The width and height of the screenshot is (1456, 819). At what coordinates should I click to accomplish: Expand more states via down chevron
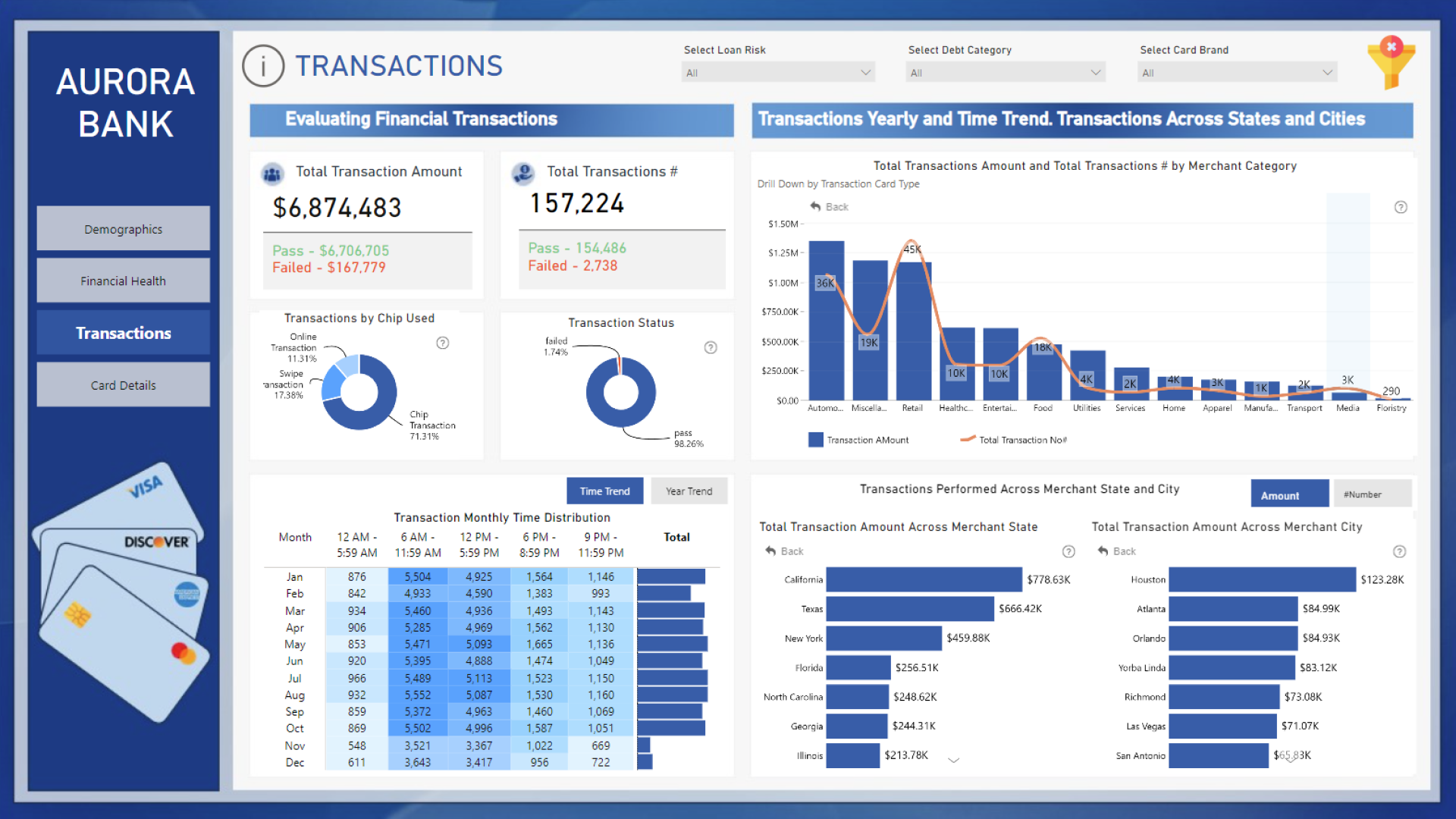coord(954,760)
